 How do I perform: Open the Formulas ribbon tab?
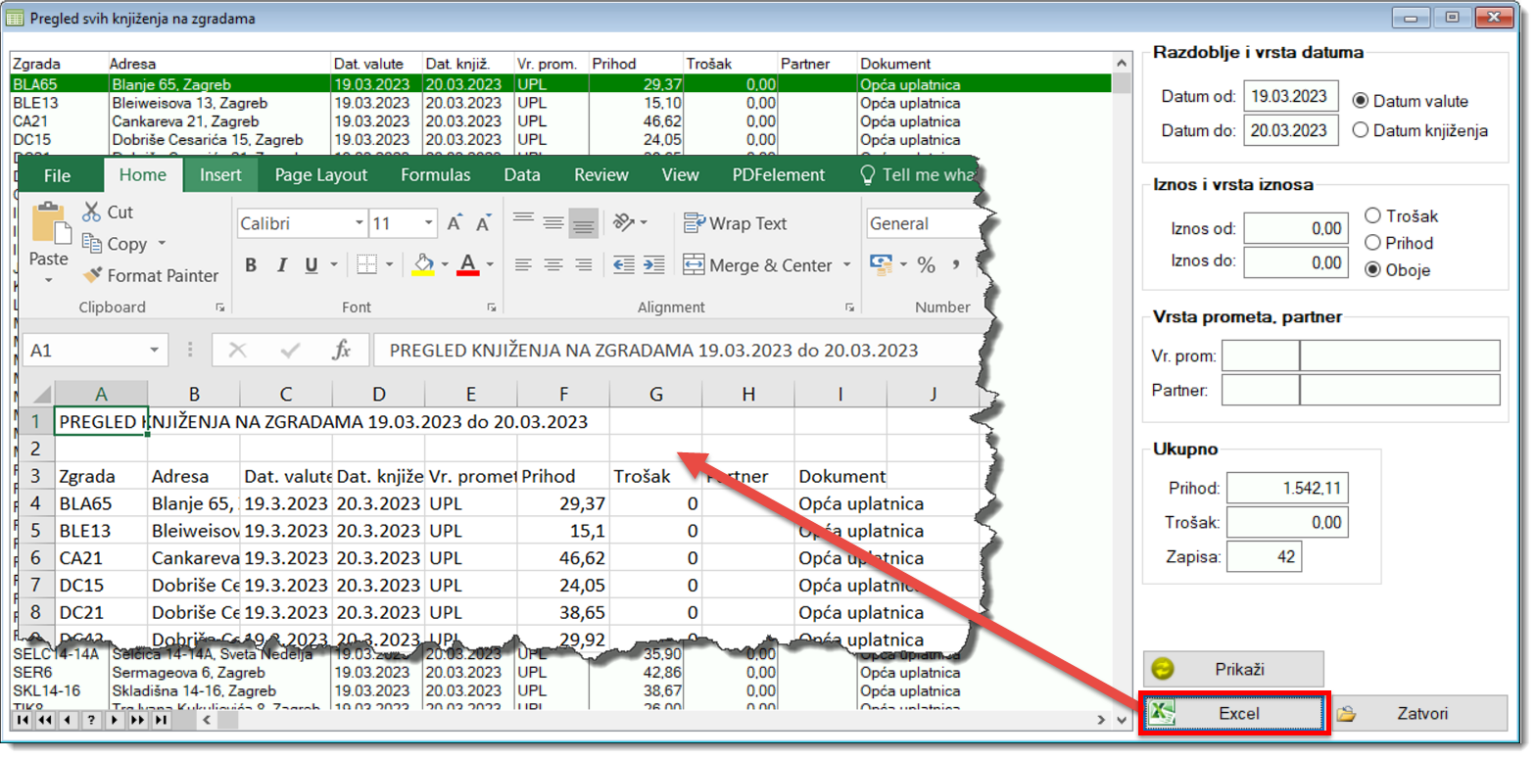coord(435,175)
